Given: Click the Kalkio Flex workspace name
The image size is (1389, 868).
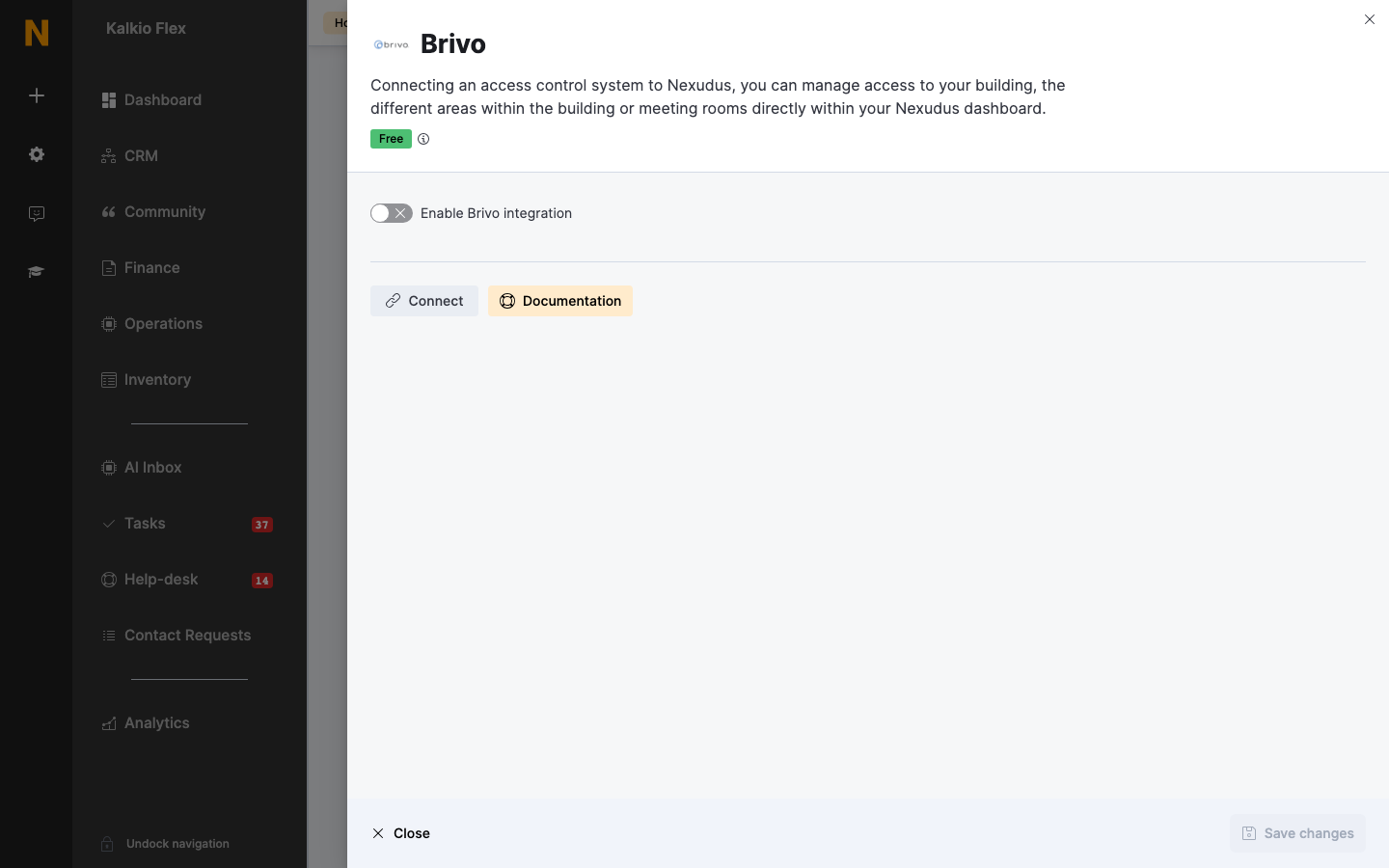Looking at the screenshot, I should point(146,28).
